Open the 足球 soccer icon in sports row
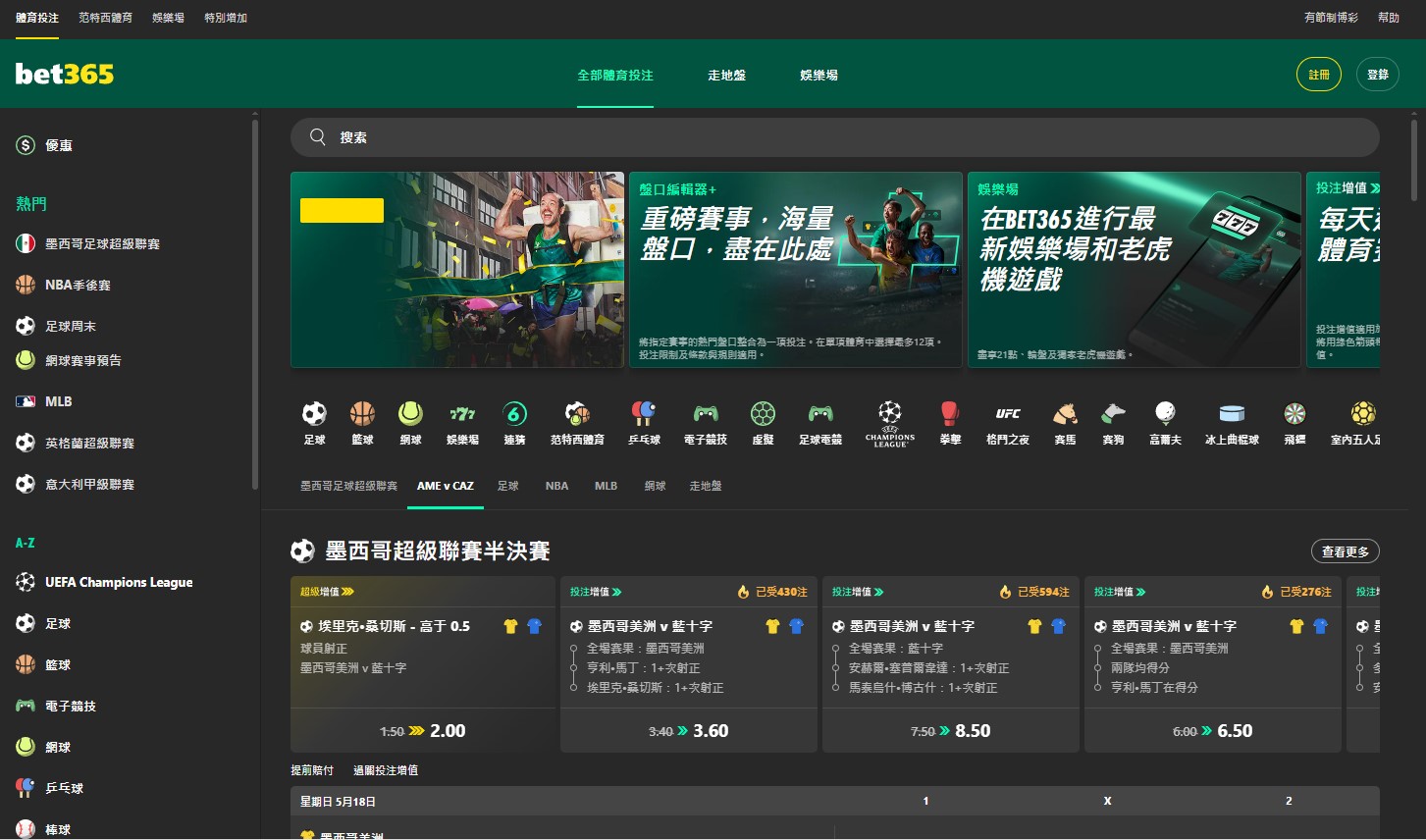This screenshot has width=1426, height=840. pyautogui.click(x=314, y=423)
